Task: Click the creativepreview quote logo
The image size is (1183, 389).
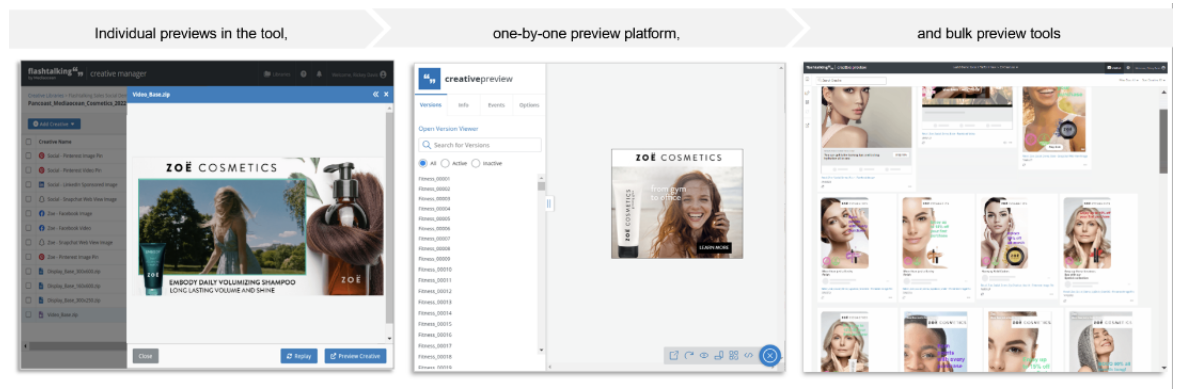Action: pyautogui.click(x=429, y=78)
